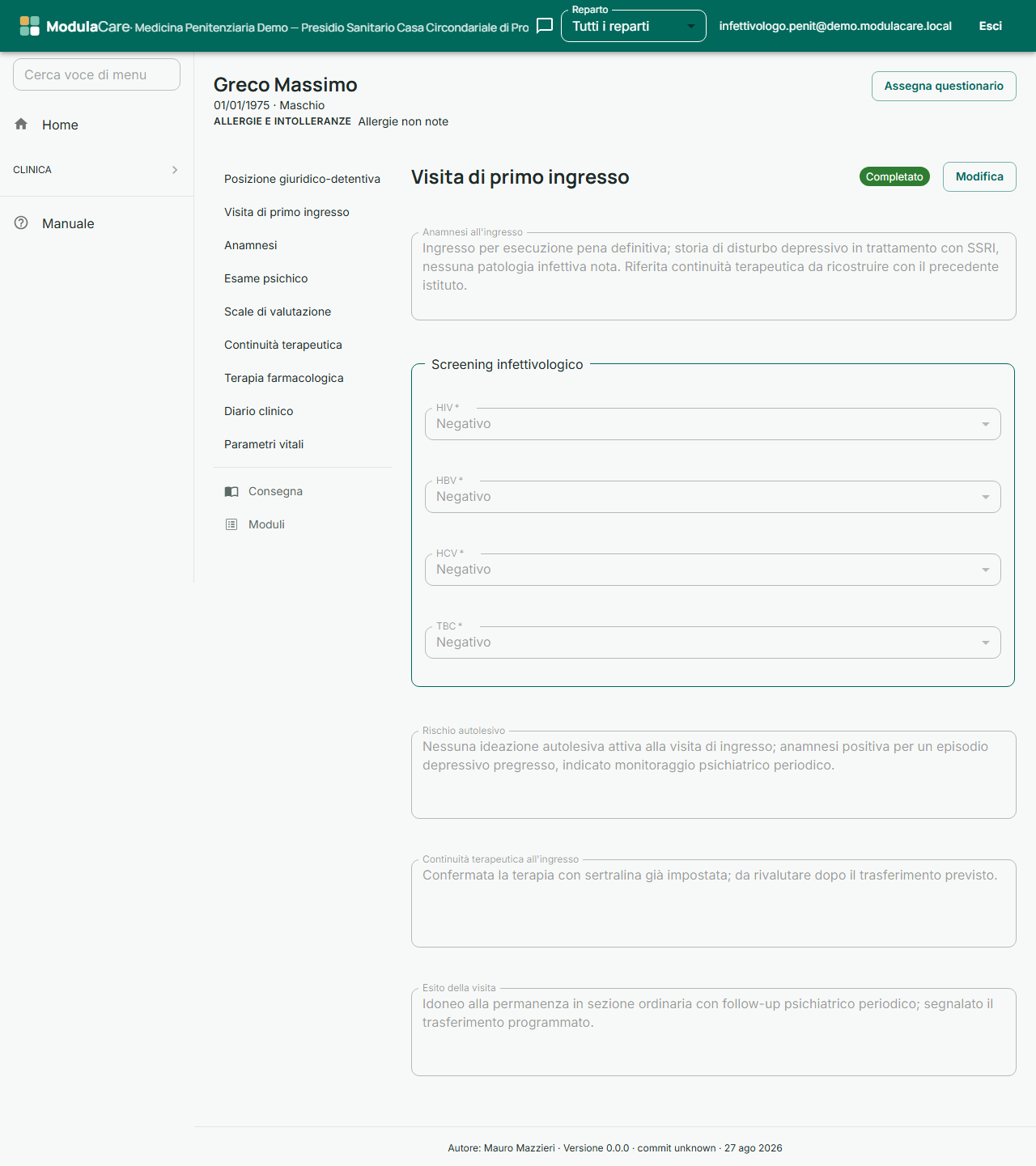The image size is (1036, 1166).
Task: Open the chat message icon in header
Action: point(545,26)
